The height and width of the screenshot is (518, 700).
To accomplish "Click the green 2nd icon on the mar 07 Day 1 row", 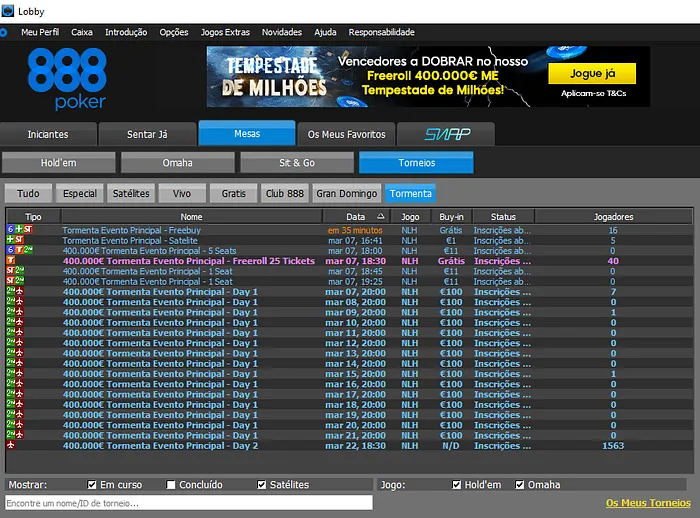I will coord(11,291).
